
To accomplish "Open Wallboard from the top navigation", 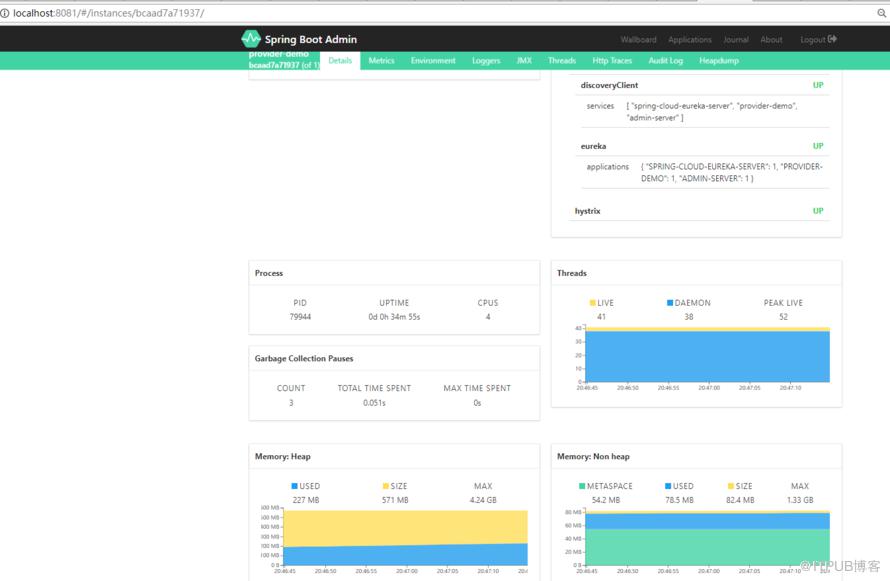I will pos(639,40).
